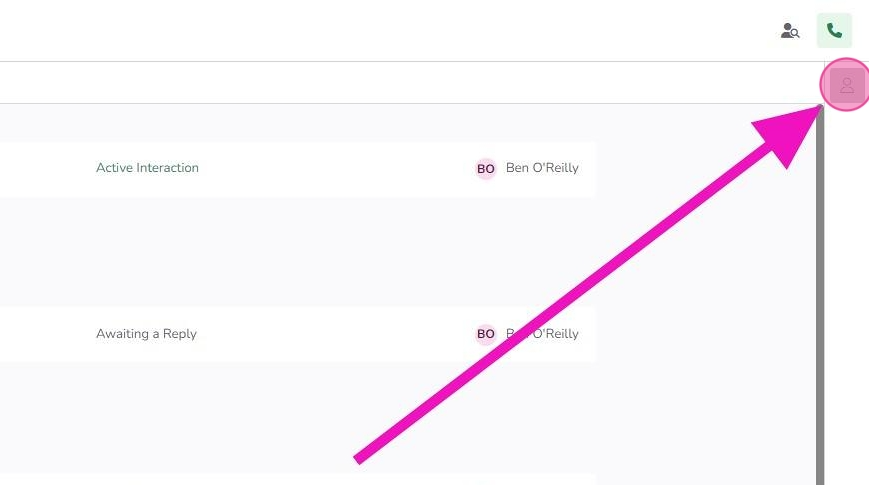
Task: Click empty header area left of search icon
Action: pyautogui.click(x=388, y=30)
